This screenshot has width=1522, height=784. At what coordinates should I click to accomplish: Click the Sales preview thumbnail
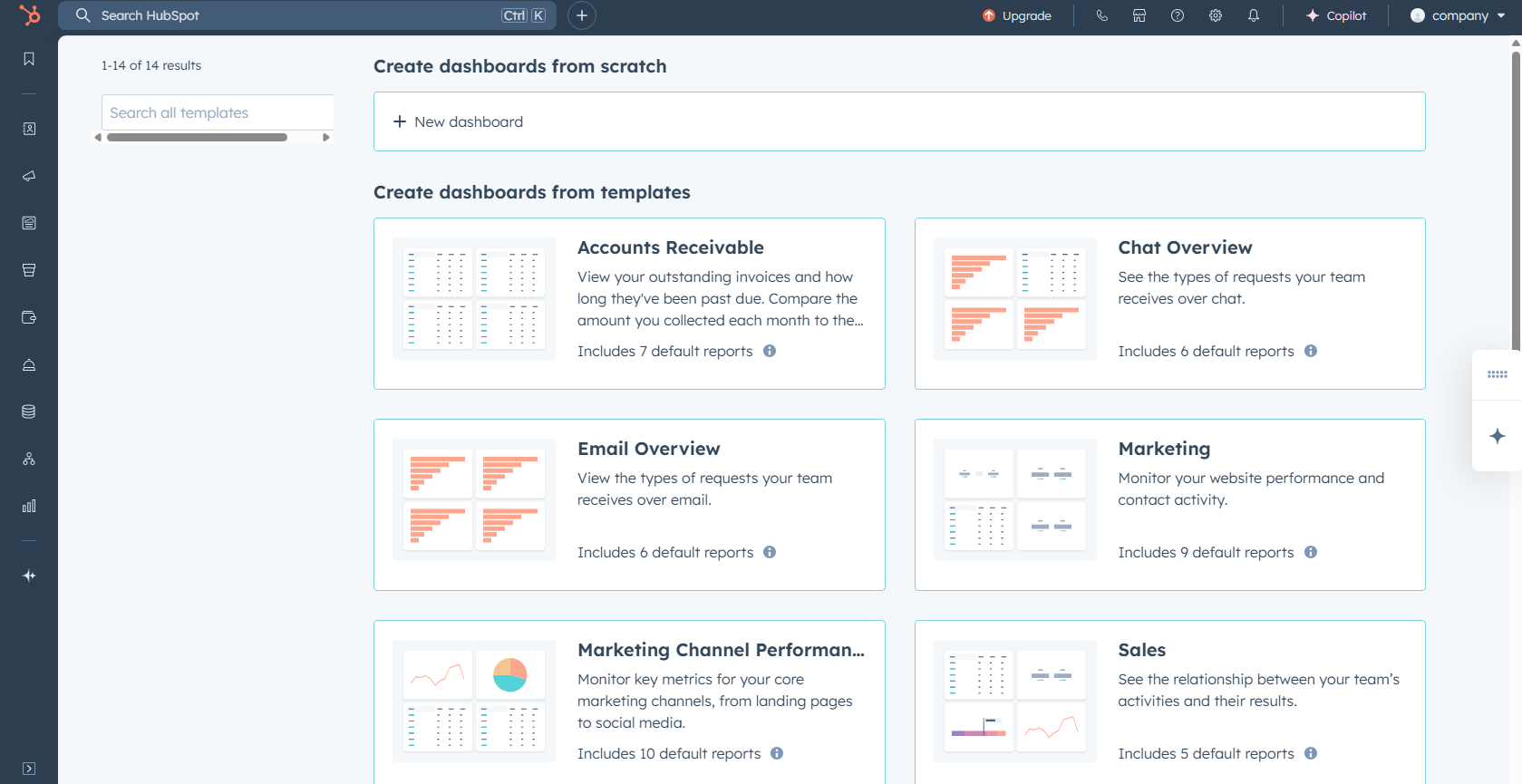(1015, 701)
